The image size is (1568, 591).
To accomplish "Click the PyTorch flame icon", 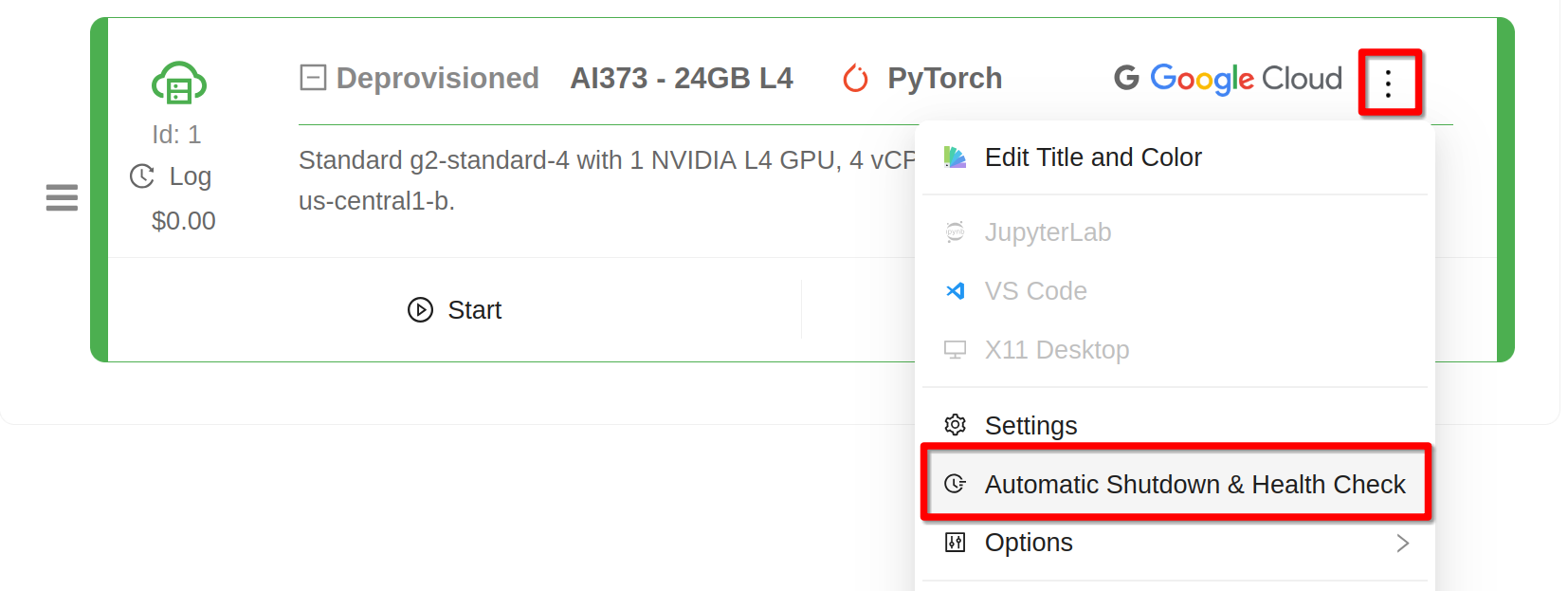I will pyautogui.click(x=855, y=79).
